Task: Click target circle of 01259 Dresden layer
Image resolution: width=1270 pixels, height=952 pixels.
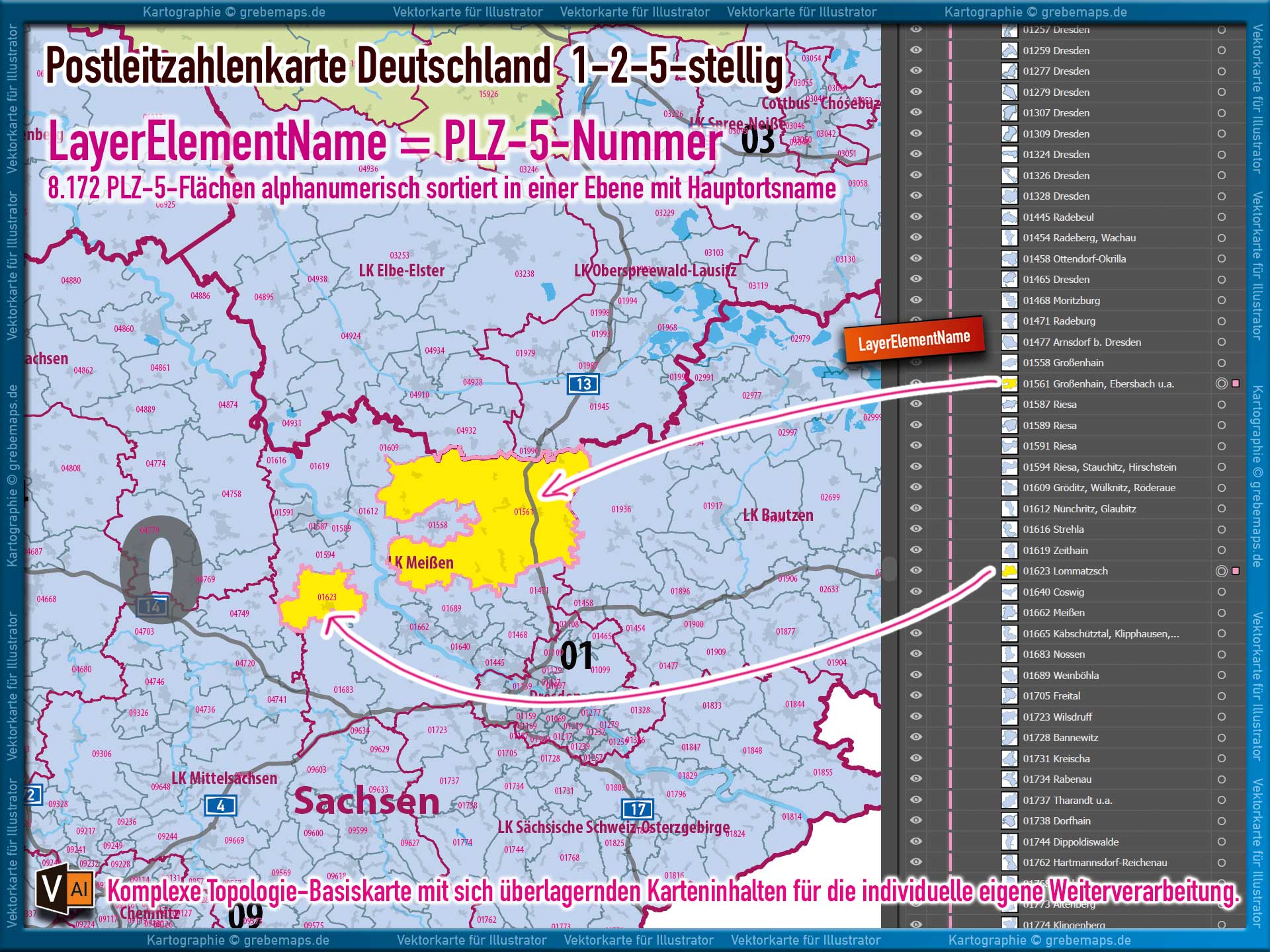Action: 1222,50
